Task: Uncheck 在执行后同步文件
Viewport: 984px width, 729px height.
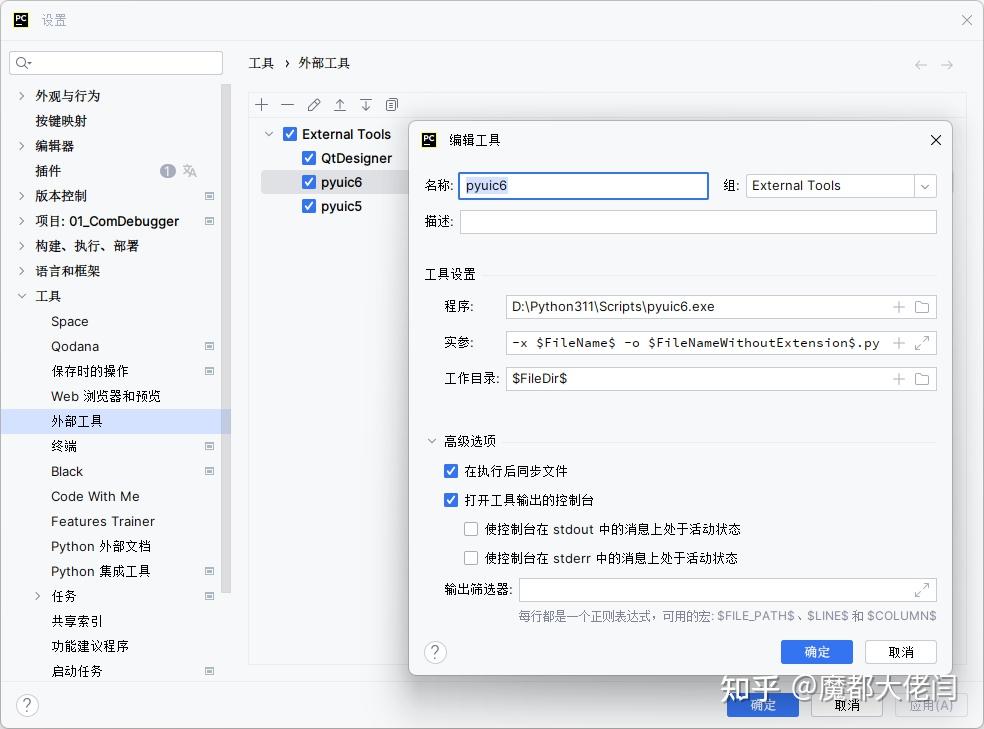Action: pos(451,470)
